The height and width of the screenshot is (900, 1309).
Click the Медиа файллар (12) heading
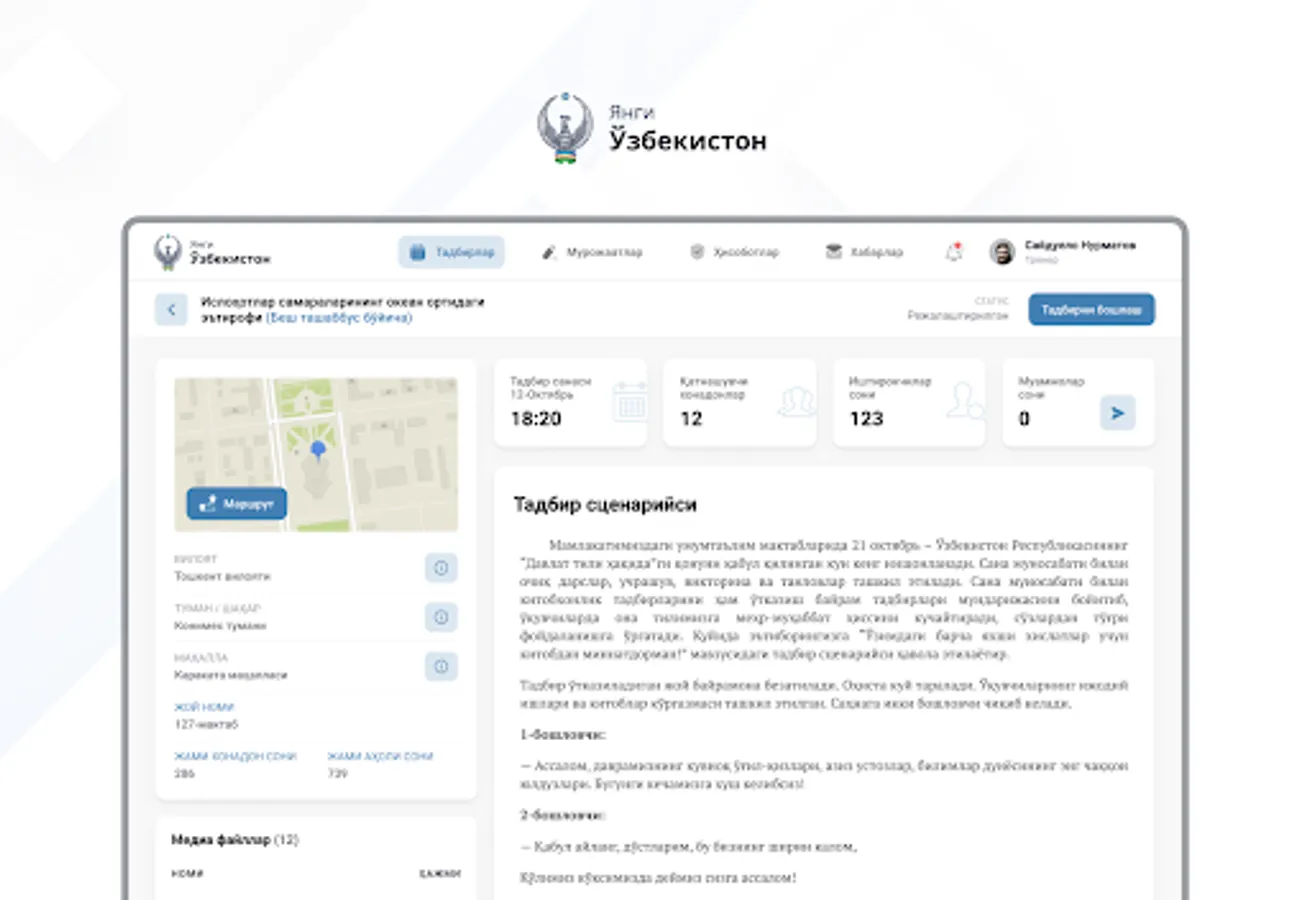pyautogui.click(x=235, y=840)
